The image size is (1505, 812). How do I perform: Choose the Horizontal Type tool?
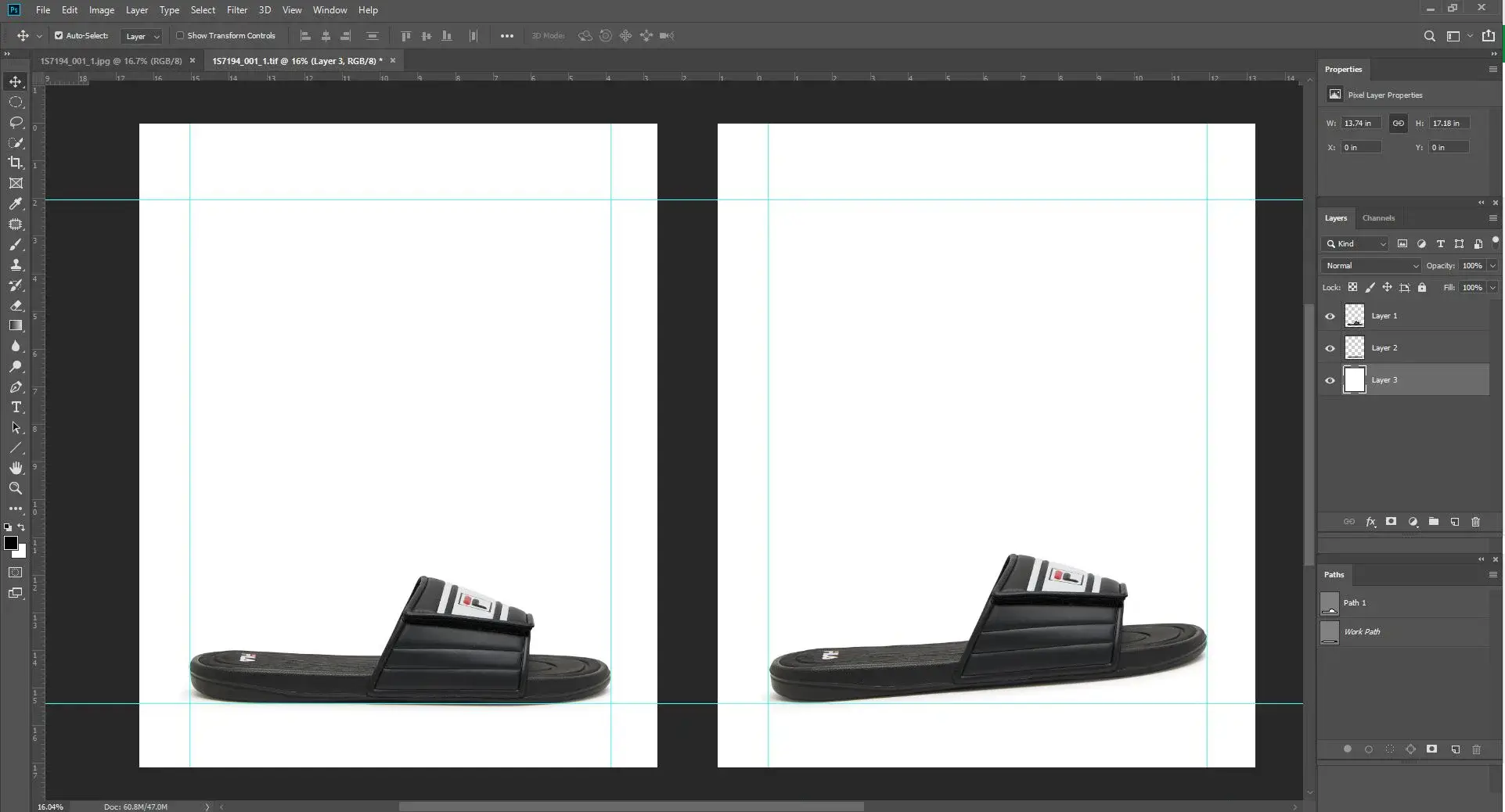[x=16, y=408]
